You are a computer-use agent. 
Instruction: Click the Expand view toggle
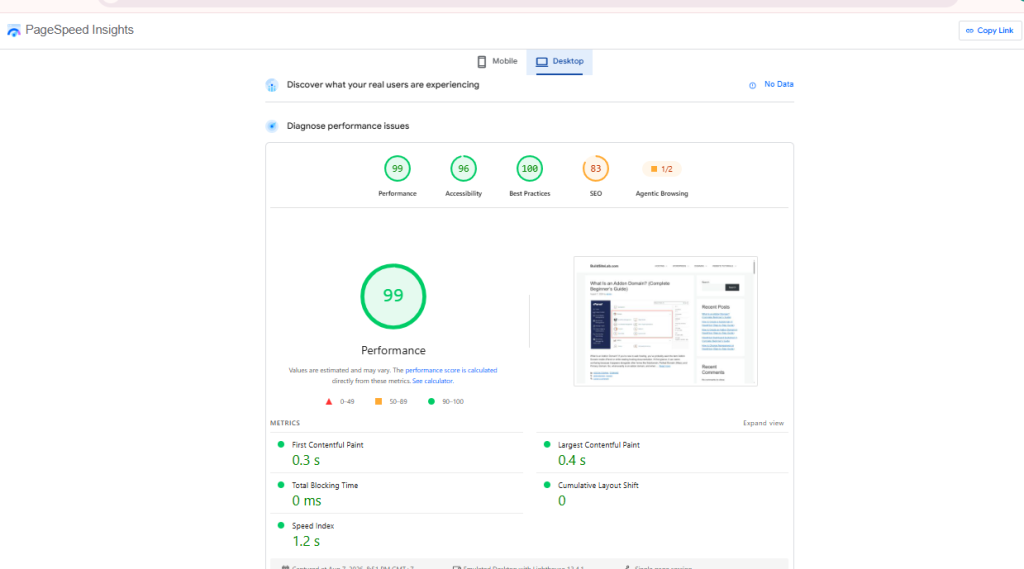[763, 423]
